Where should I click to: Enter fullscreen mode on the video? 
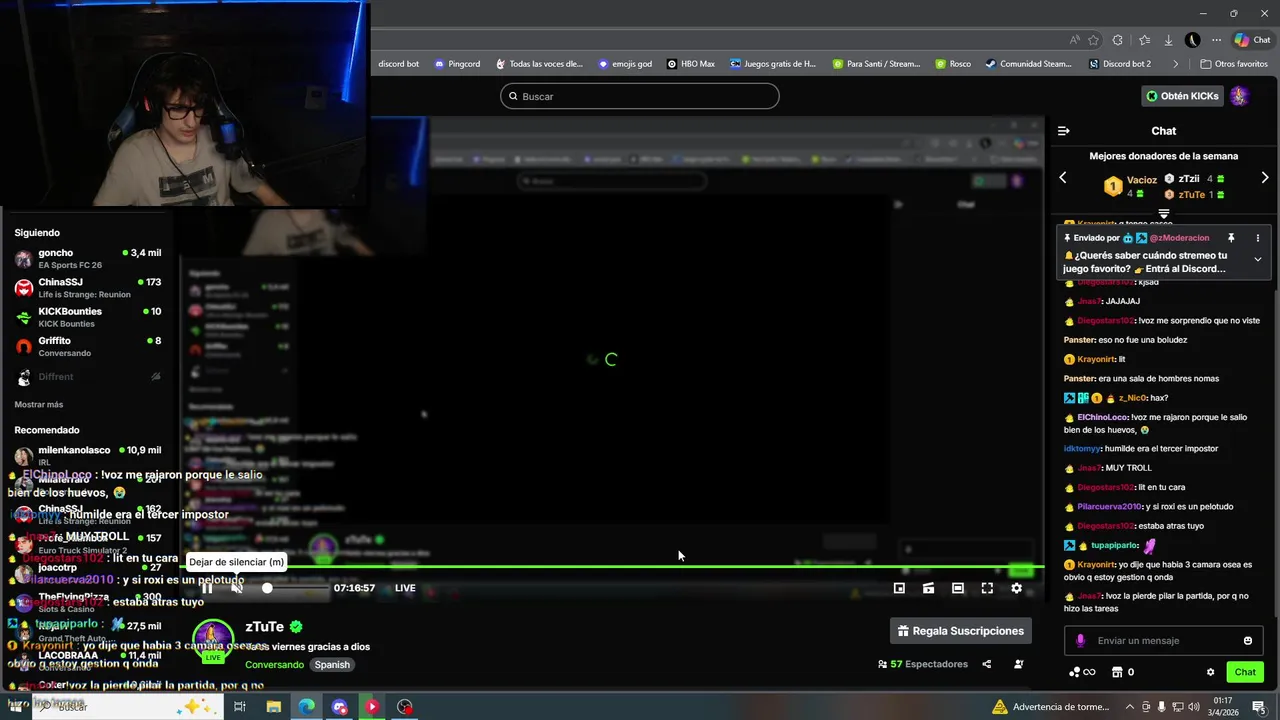point(987,588)
